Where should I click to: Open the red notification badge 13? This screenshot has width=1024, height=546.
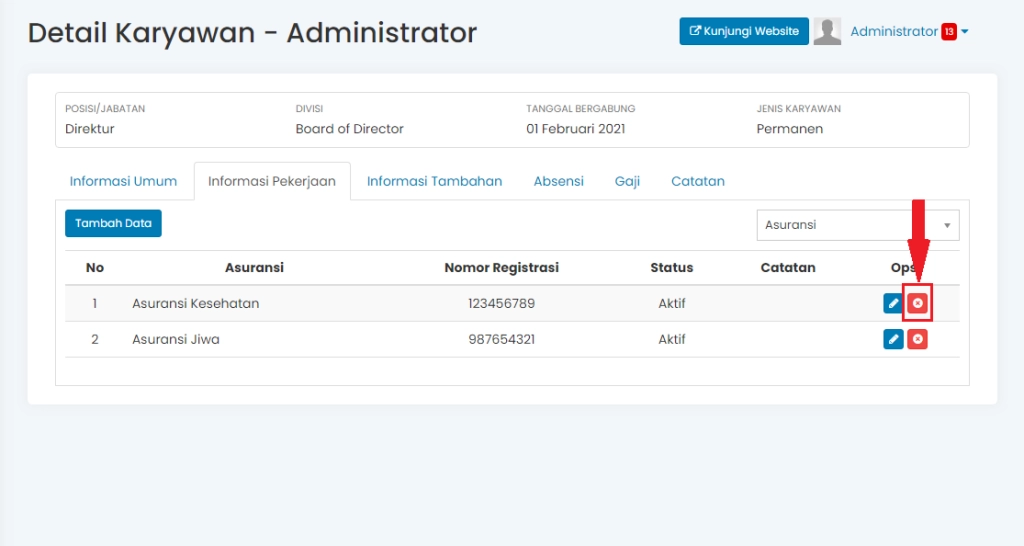point(949,32)
